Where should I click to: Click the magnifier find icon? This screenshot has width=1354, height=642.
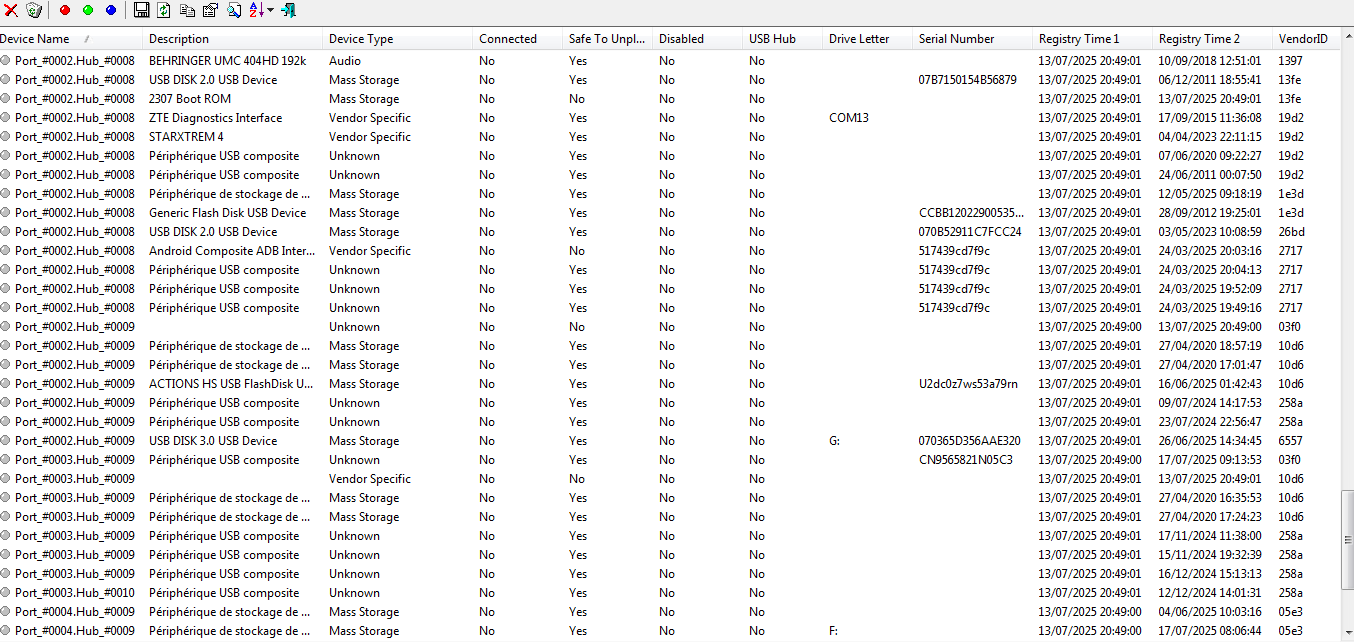point(233,10)
